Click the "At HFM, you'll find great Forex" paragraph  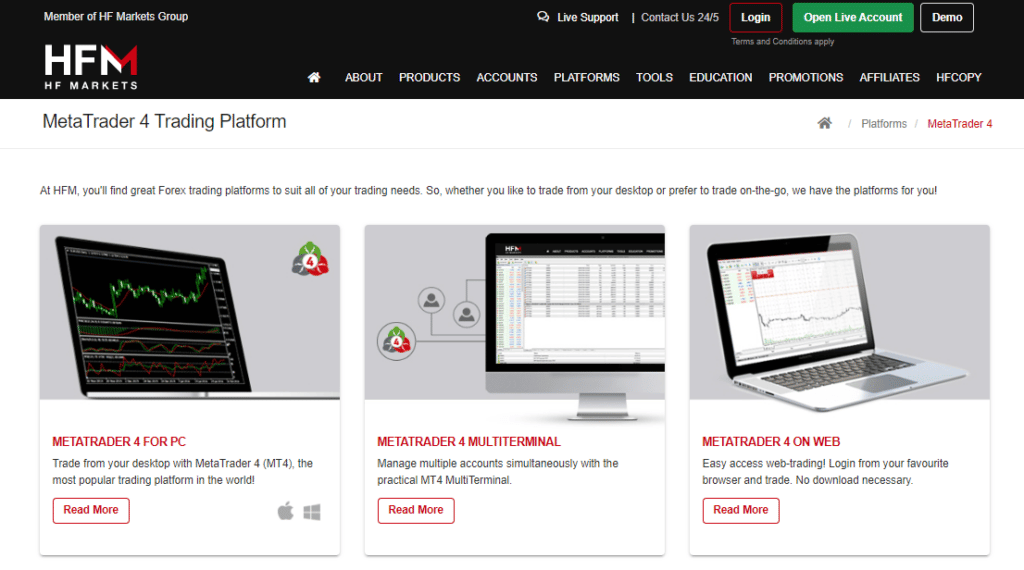tap(488, 191)
